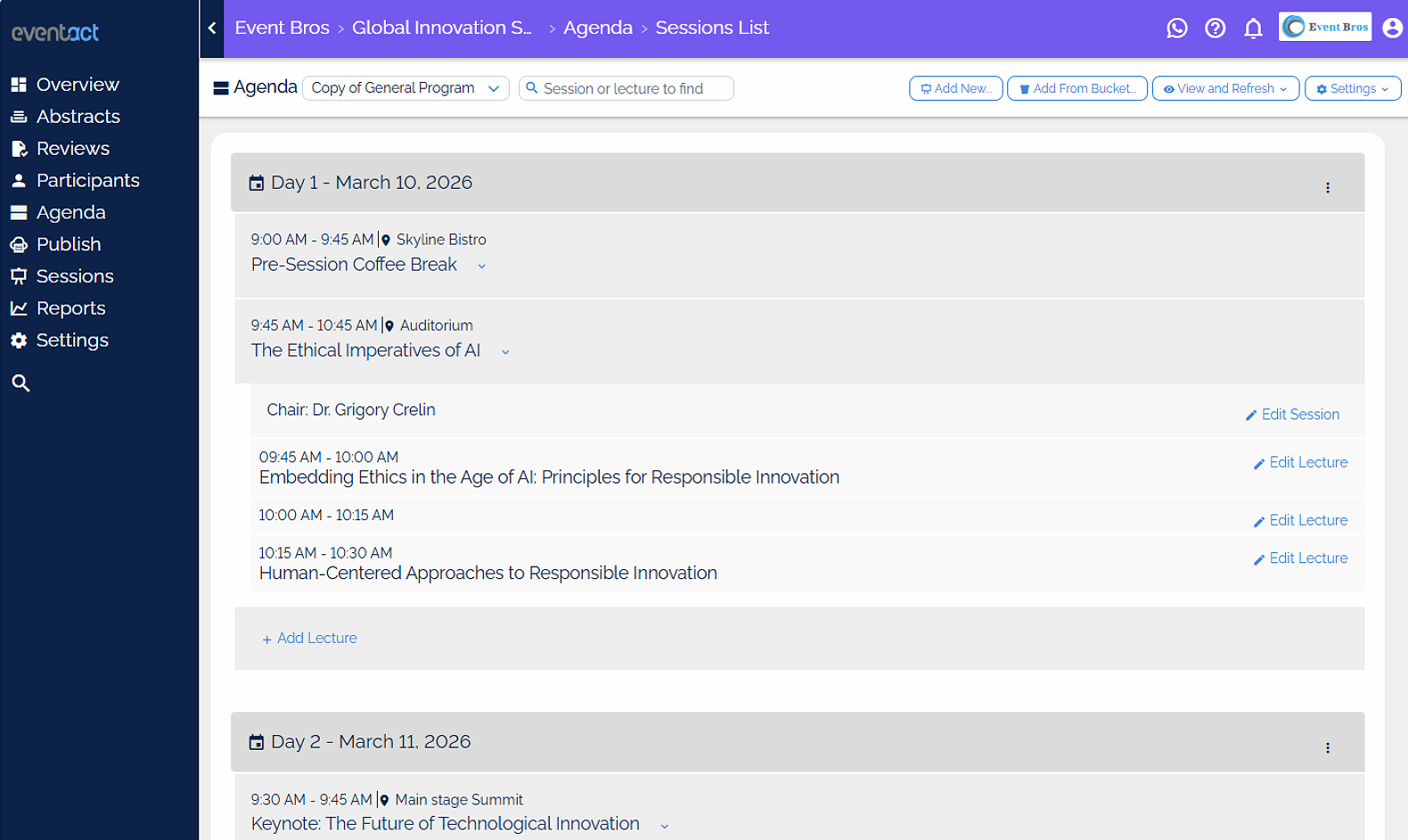The width and height of the screenshot is (1408, 840).
Task: Open WhatsApp chat support icon
Action: pyautogui.click(x=1177, y=29)
